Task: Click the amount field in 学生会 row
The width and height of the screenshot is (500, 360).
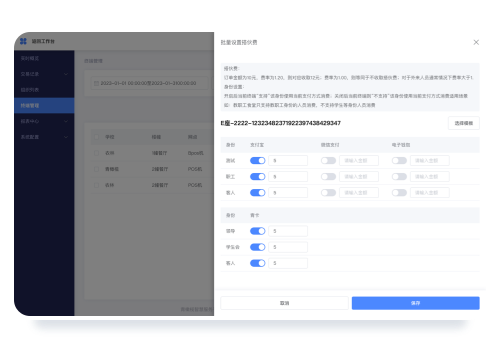Action: [x=288, y=247]
